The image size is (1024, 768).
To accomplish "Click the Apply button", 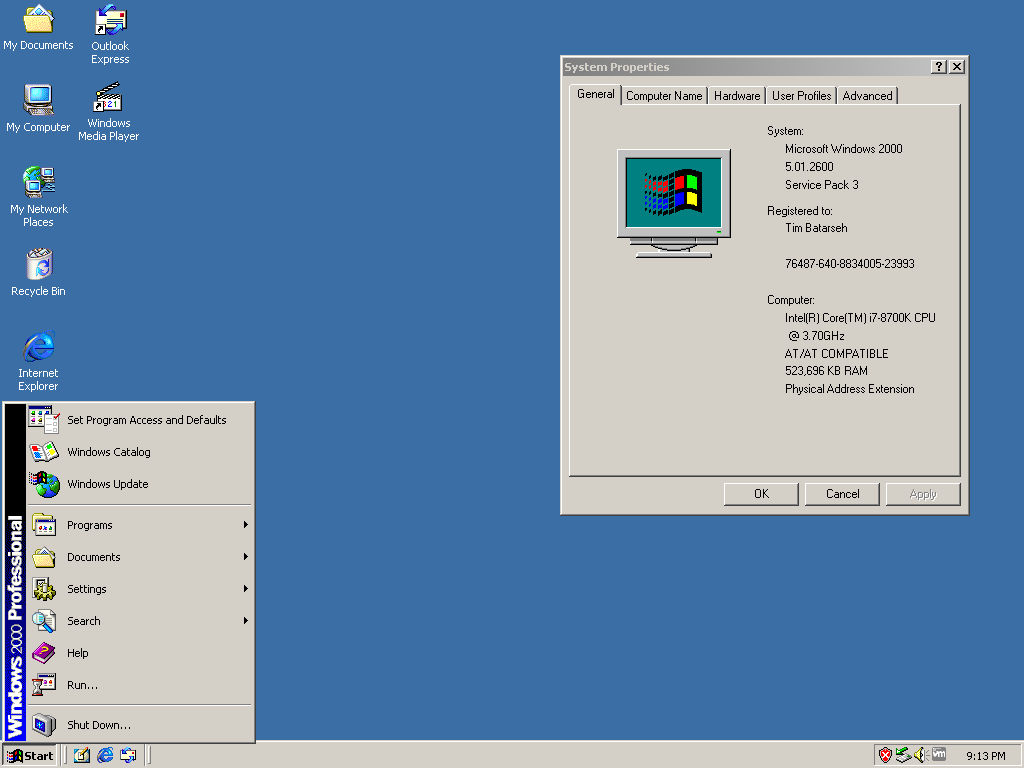I will [923, 494].
